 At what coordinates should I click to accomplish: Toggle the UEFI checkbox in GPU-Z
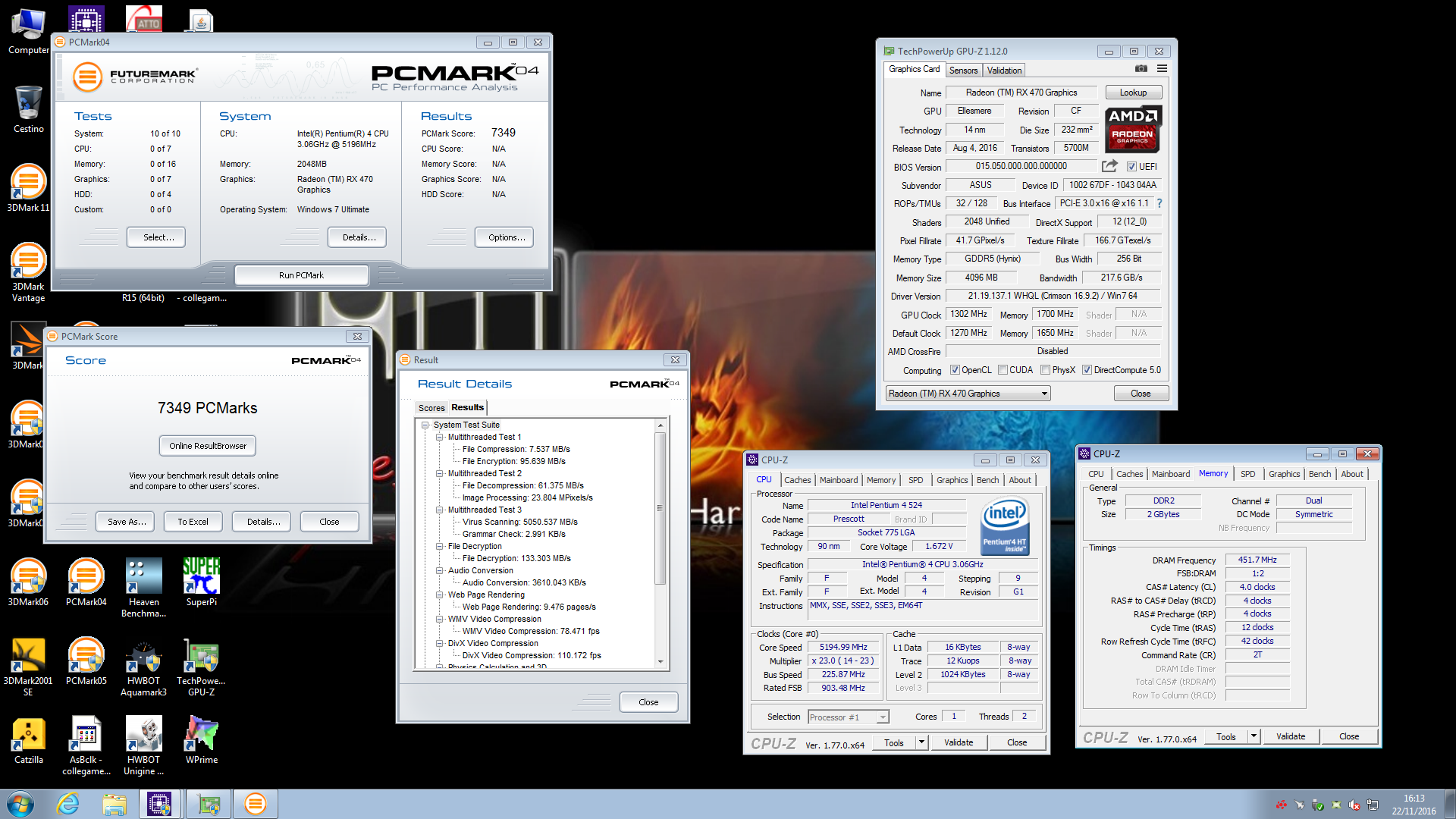pos(1131,167)
